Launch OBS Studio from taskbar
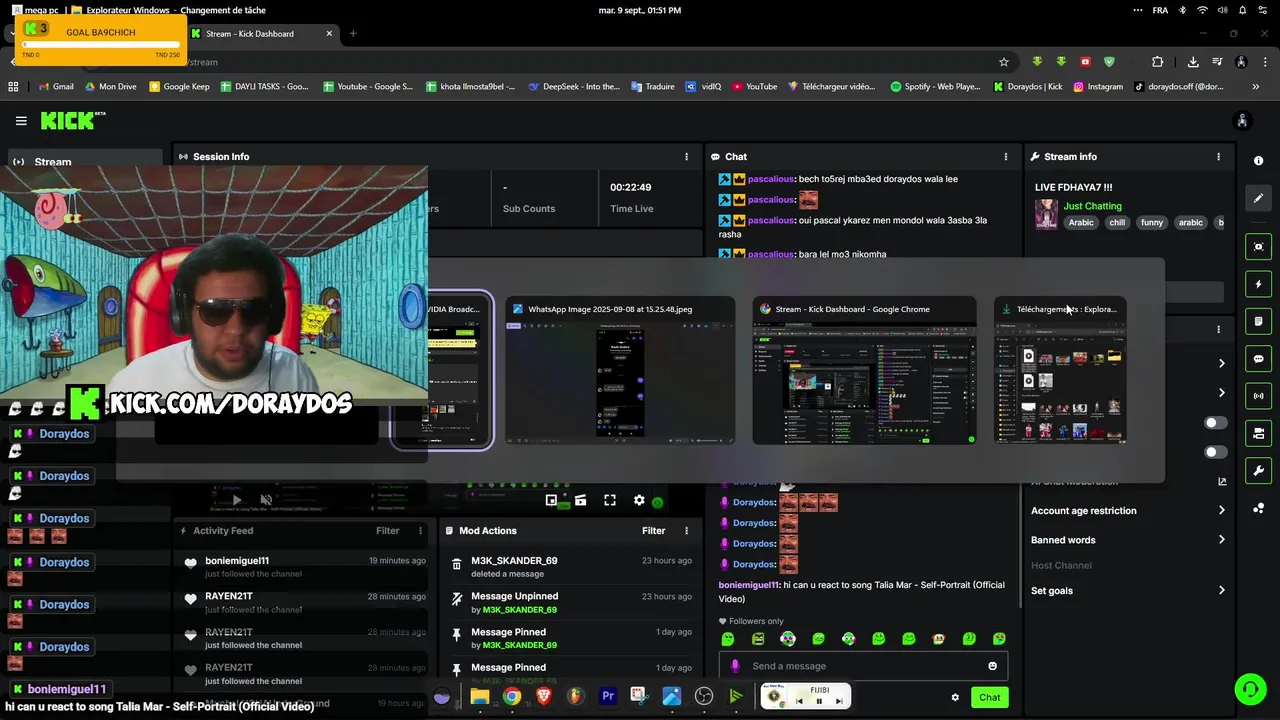Image resolution: width=1280 pixels, height=720 pixels. coord(704,697)
